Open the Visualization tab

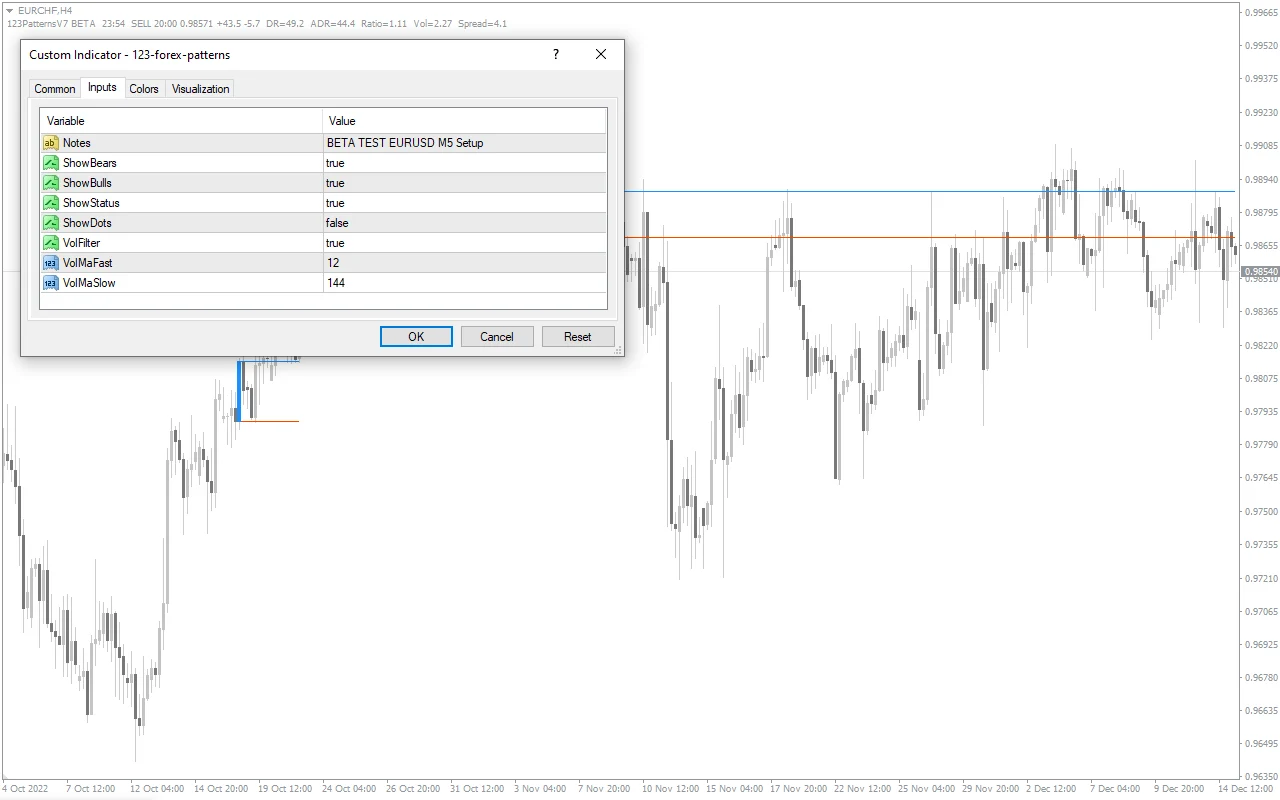click(199, 88)
